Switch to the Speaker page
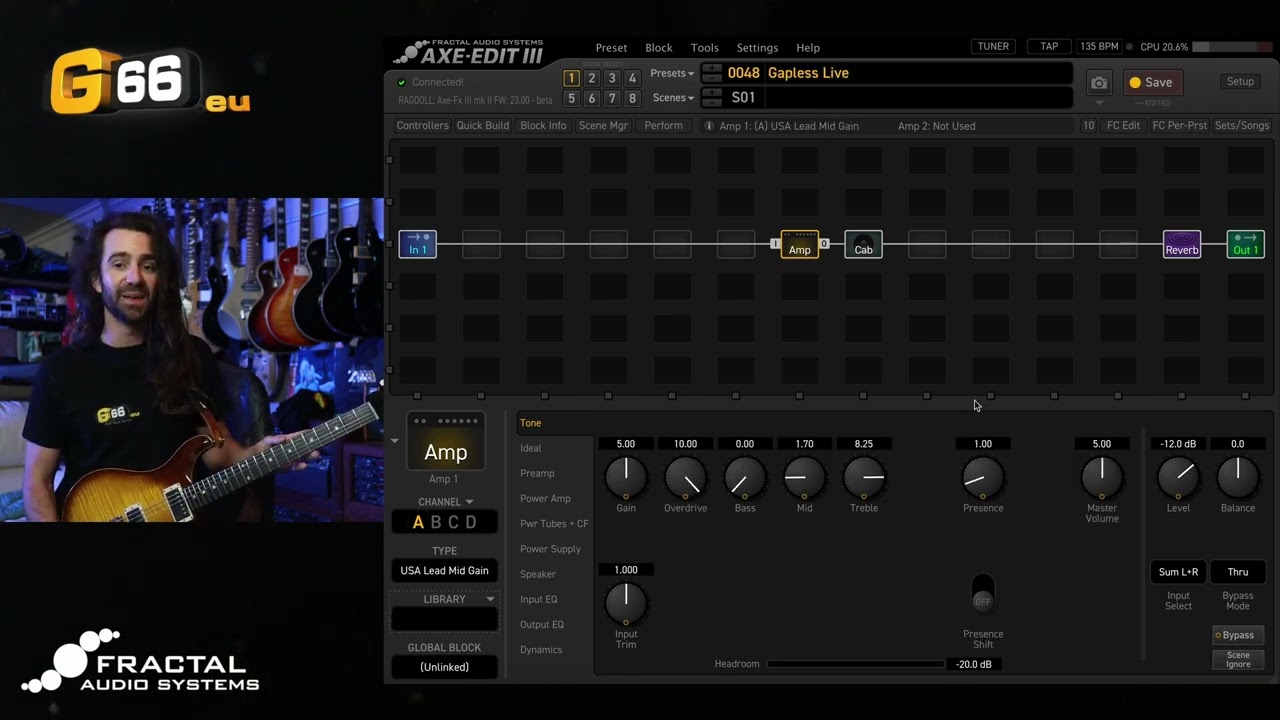The width and height of the screenshot is (1280, 720). [538, 574]
